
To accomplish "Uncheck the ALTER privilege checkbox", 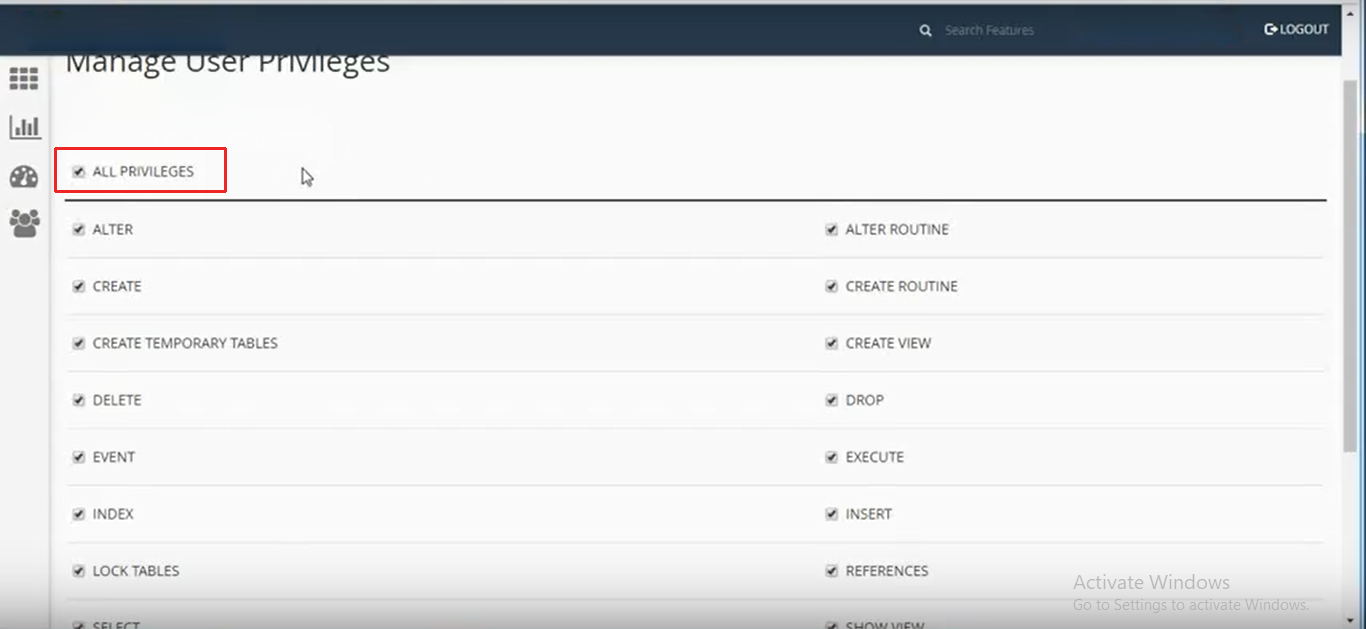I will tap(79, 230).
